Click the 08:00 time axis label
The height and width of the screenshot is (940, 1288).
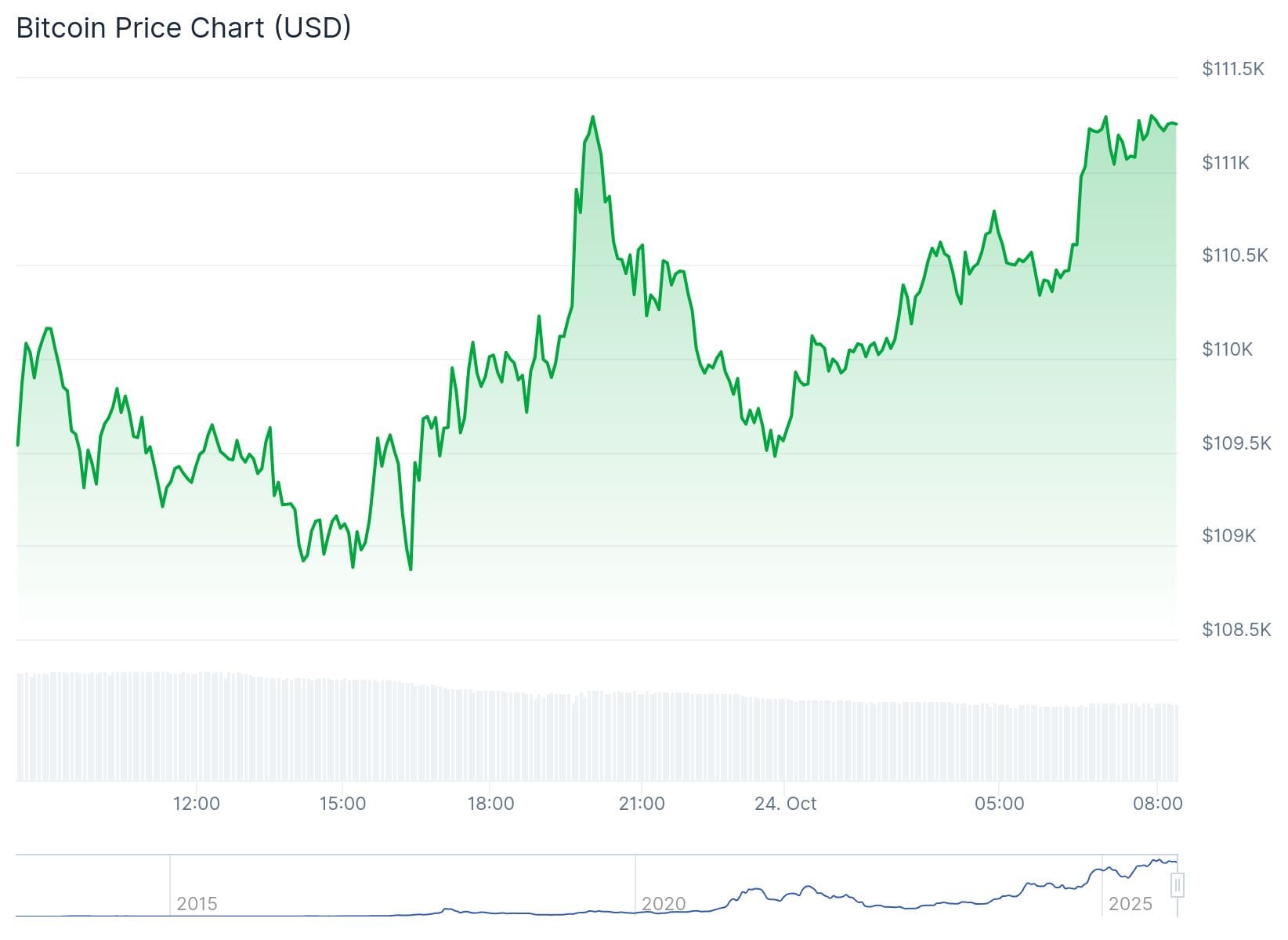coord(1158,804)
